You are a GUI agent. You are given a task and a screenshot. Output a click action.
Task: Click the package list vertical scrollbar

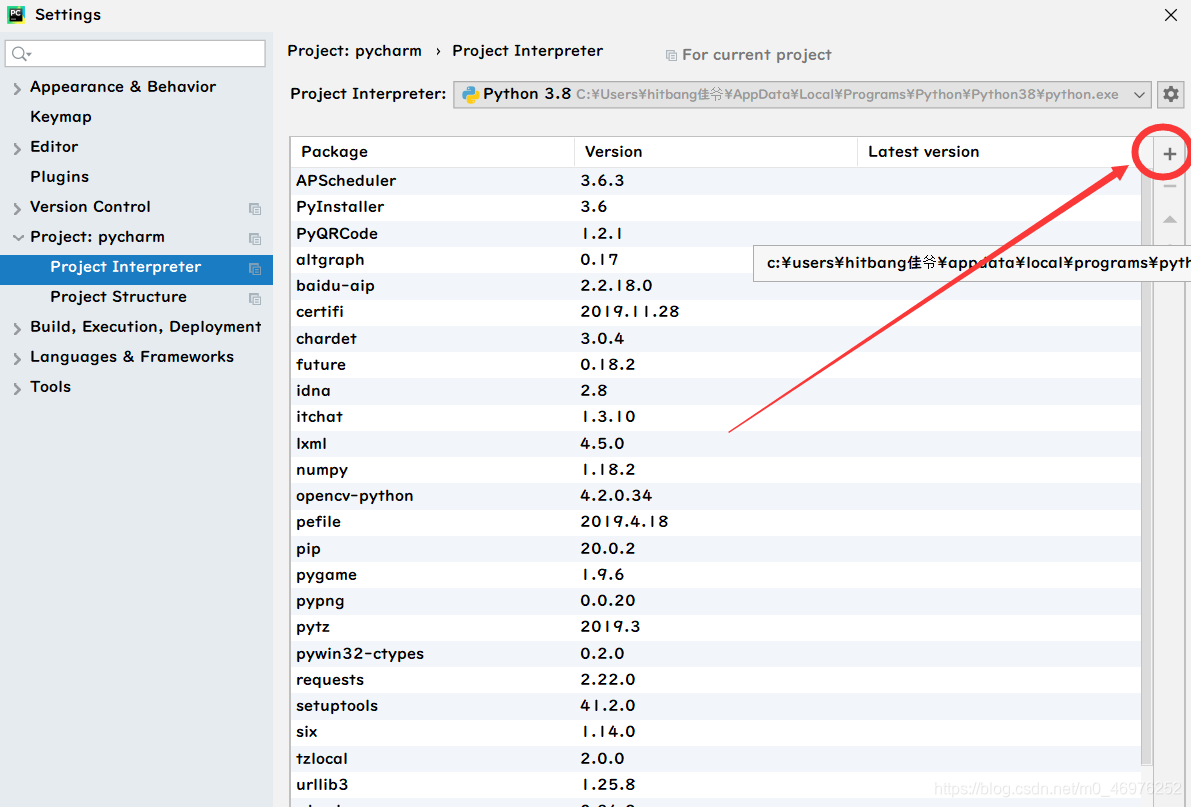tap(1147, 466)
